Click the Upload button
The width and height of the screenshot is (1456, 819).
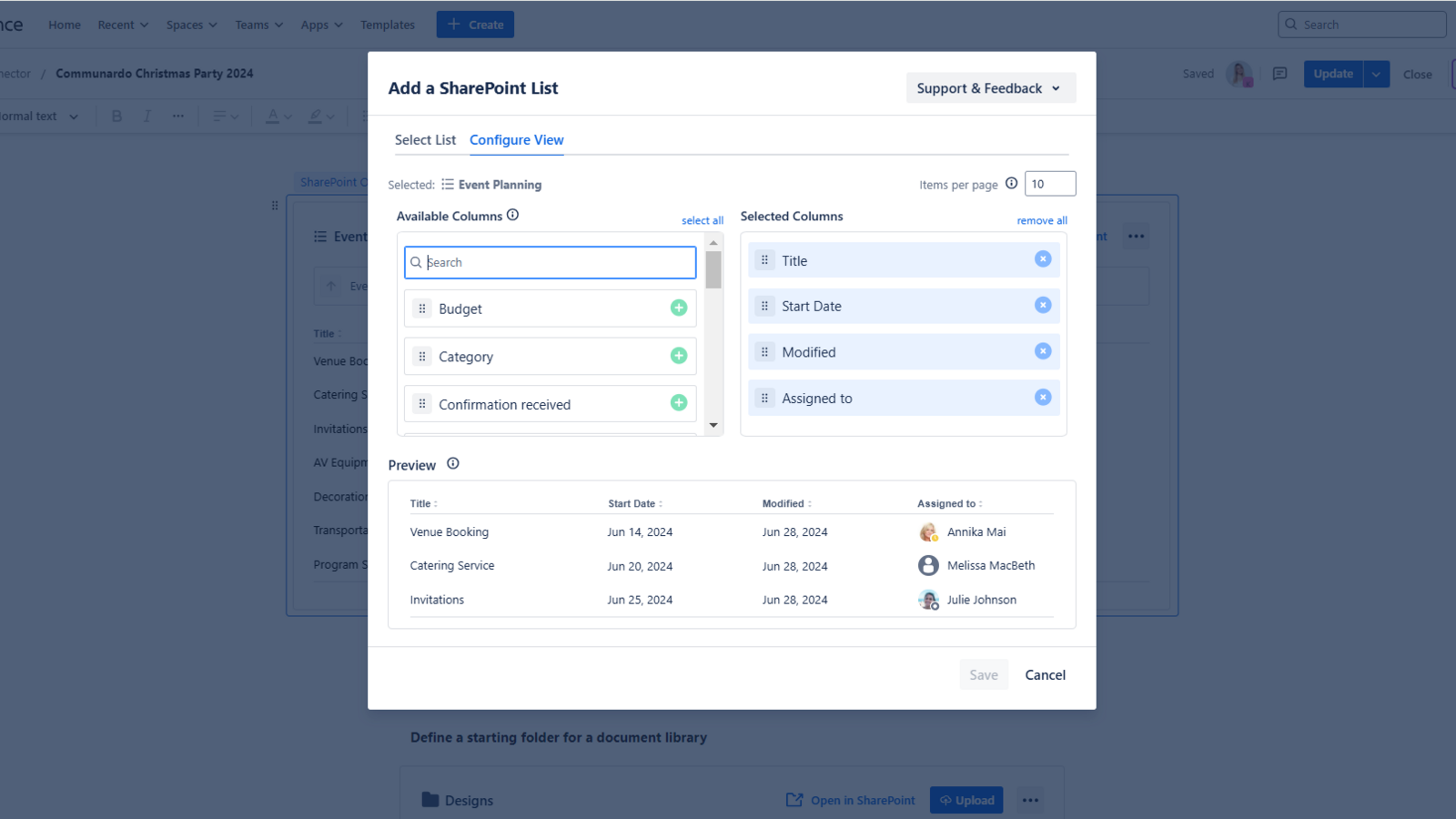coord(966,800)
